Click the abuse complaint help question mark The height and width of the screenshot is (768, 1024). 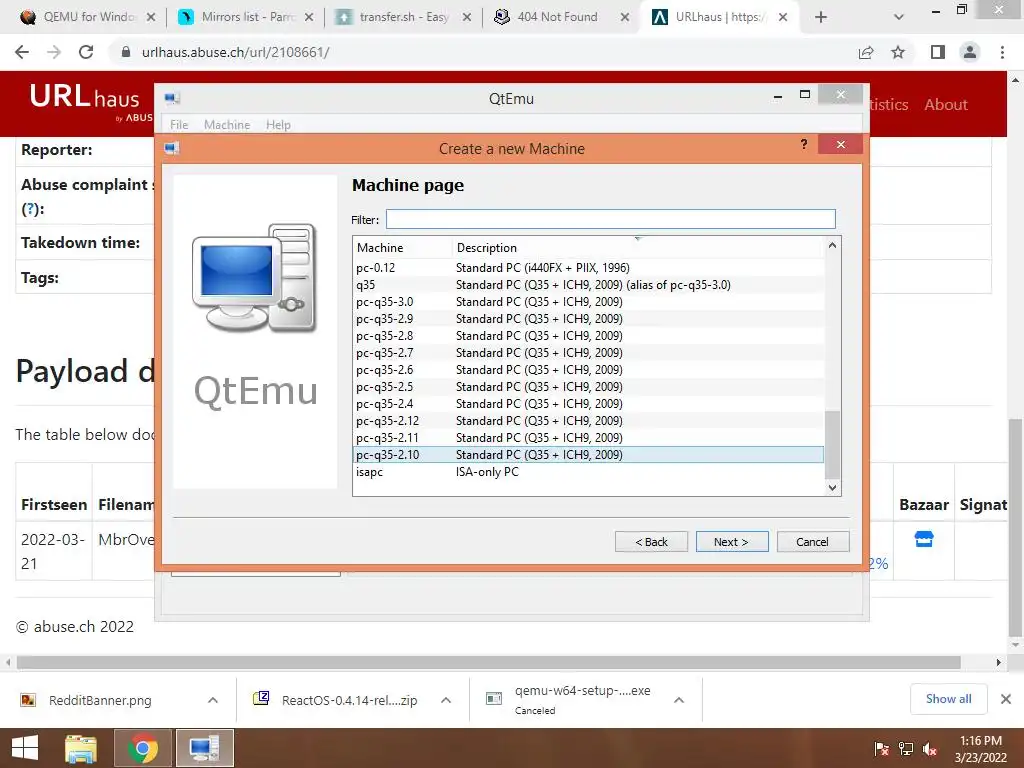tap(31, 209)
